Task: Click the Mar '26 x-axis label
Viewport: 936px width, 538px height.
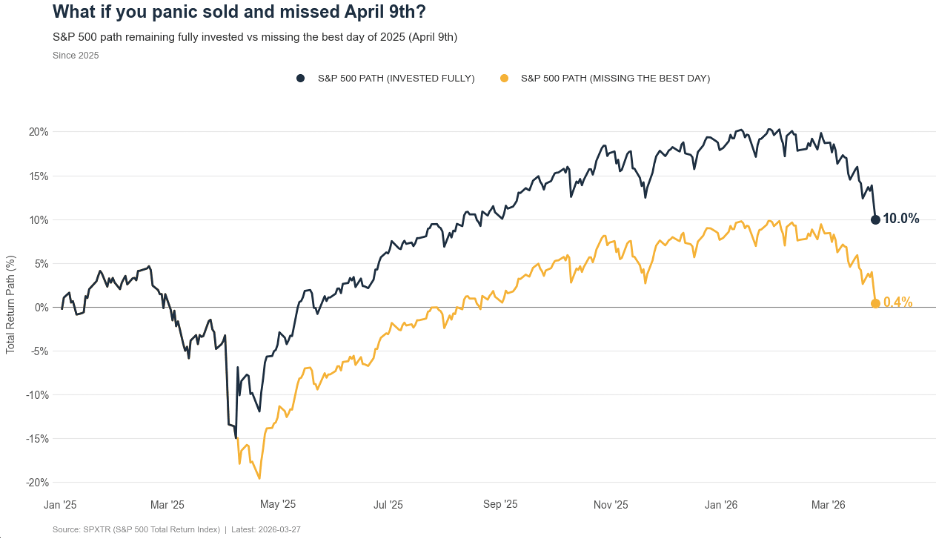Action: 826,504
